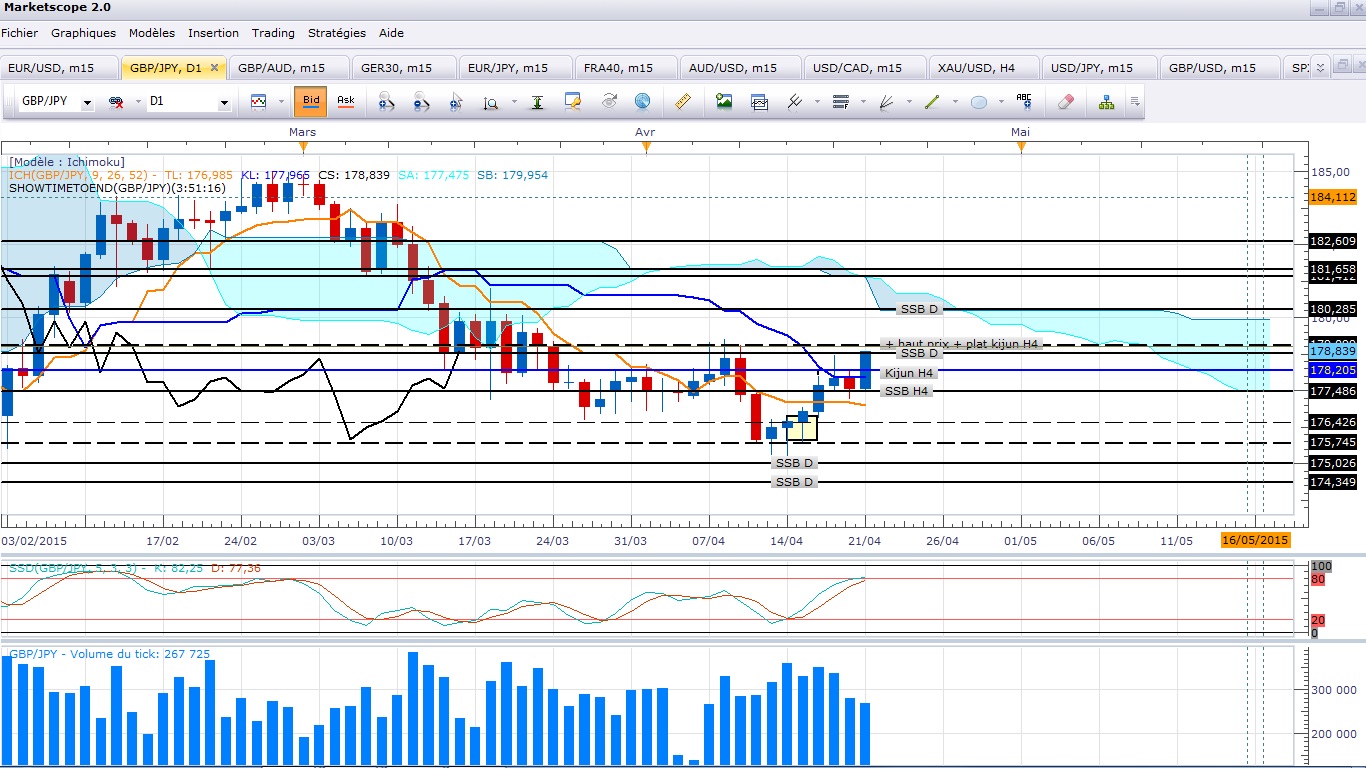Close the GBP/JPY, D1 tab
Screen dimensions: 1366x770
tap(215, 68)
